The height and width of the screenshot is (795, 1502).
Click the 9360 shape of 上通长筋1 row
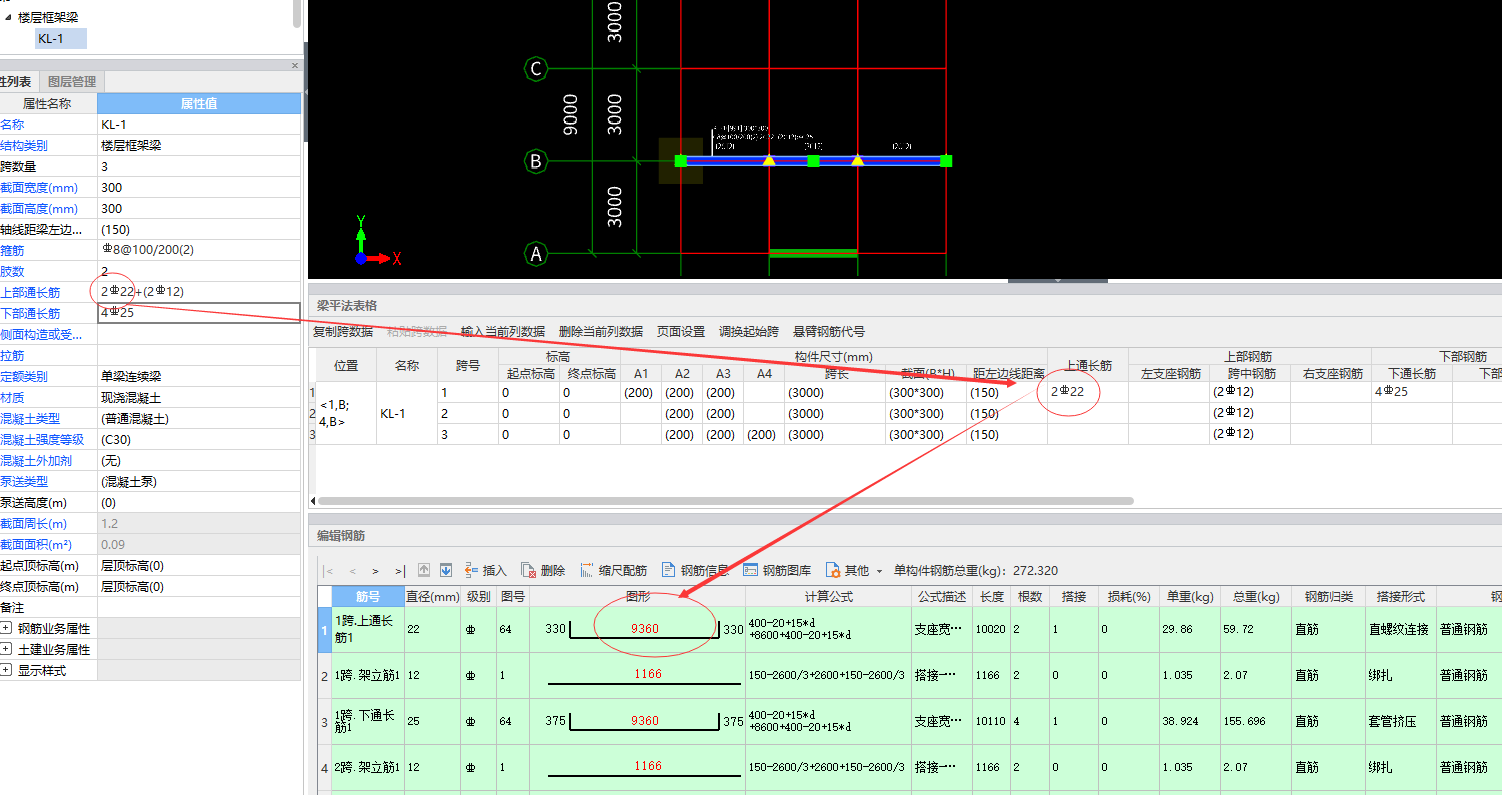(x=644, y=630)
